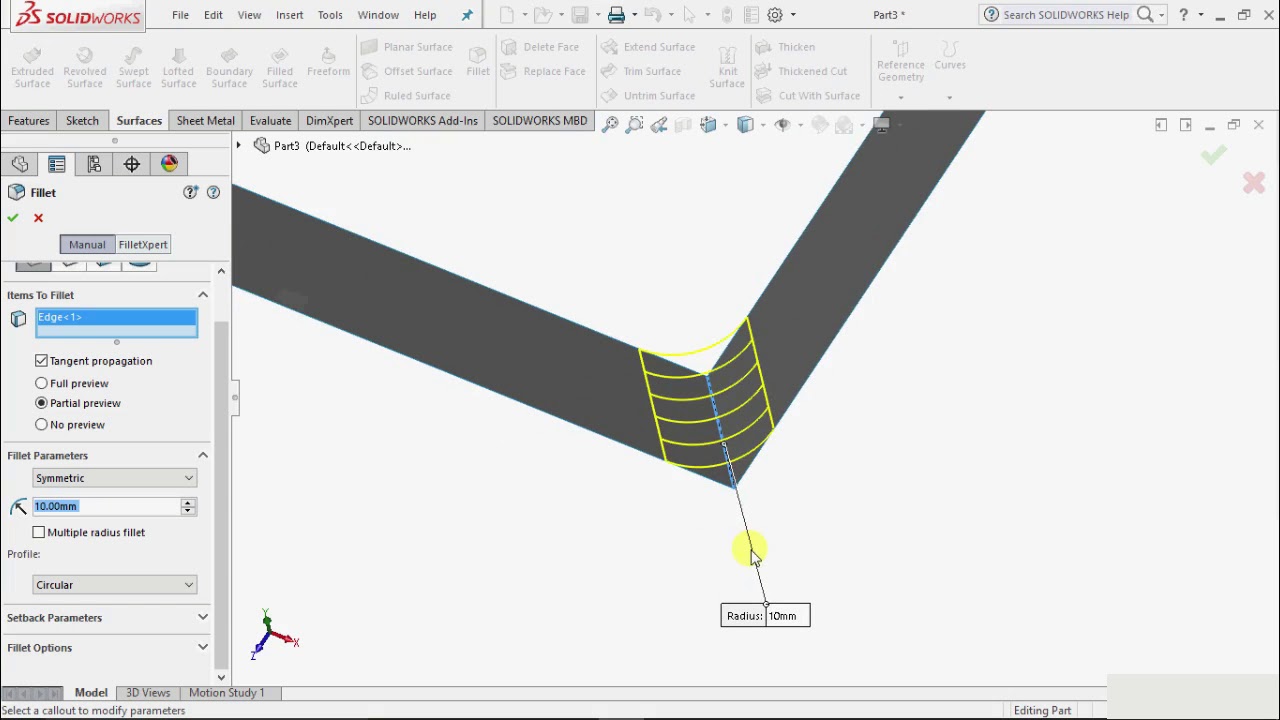Viewport: 1280px width, 720px height.
Task: Click the property panel scroll down arrow
Action: [x=221, y=677]
